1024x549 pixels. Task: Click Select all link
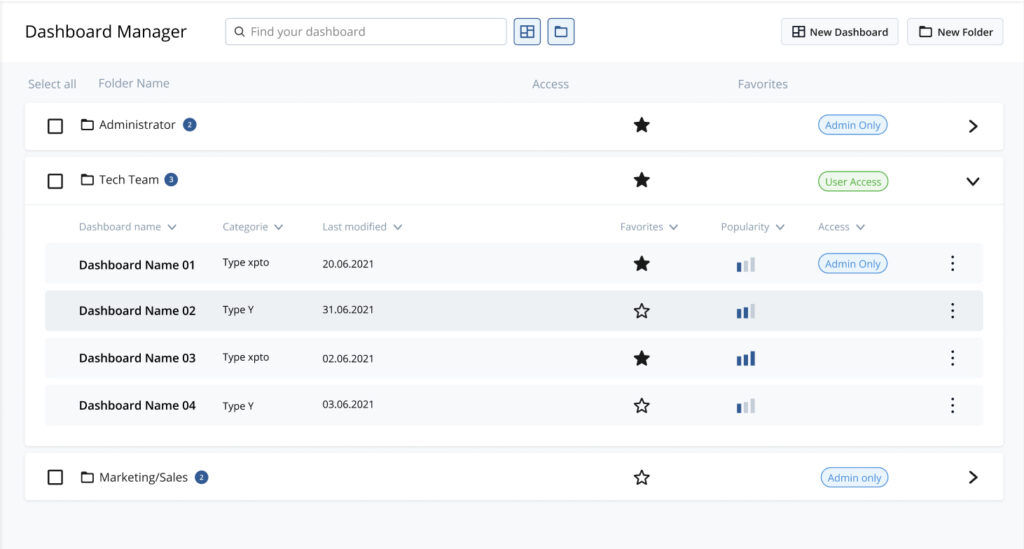coord(52,84)
